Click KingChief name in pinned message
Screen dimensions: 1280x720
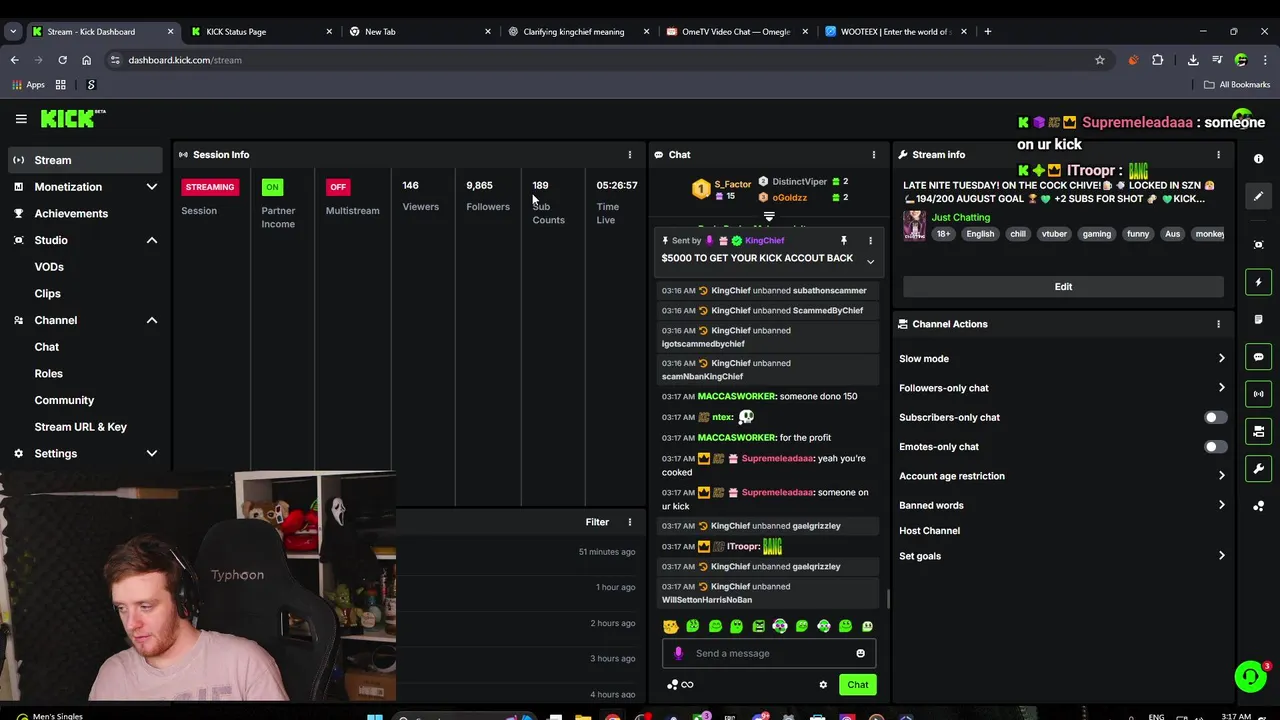coord(765,241)
